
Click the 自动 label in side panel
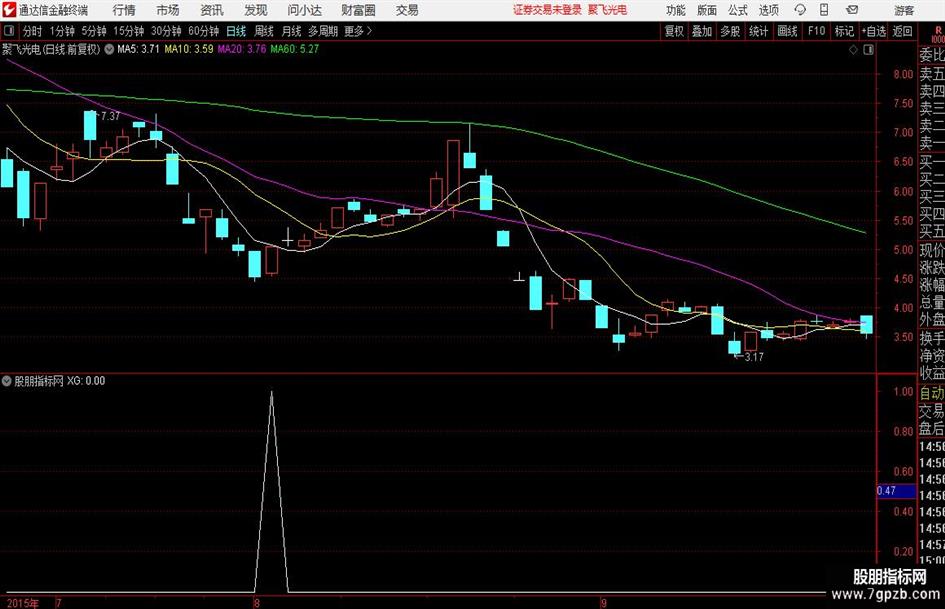[x=932, y=393]
